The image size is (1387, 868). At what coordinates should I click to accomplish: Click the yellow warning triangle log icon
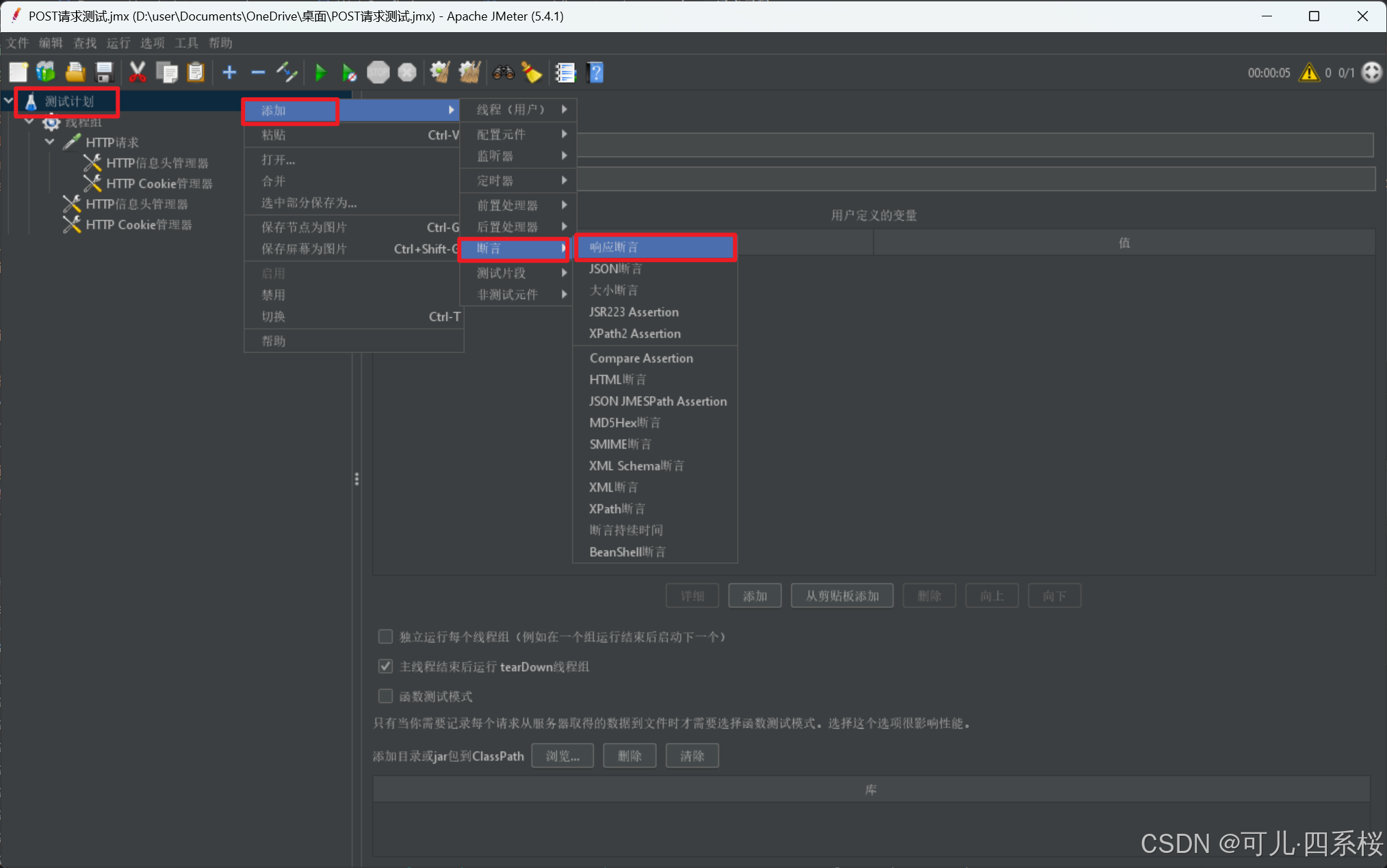point(1308,73)
